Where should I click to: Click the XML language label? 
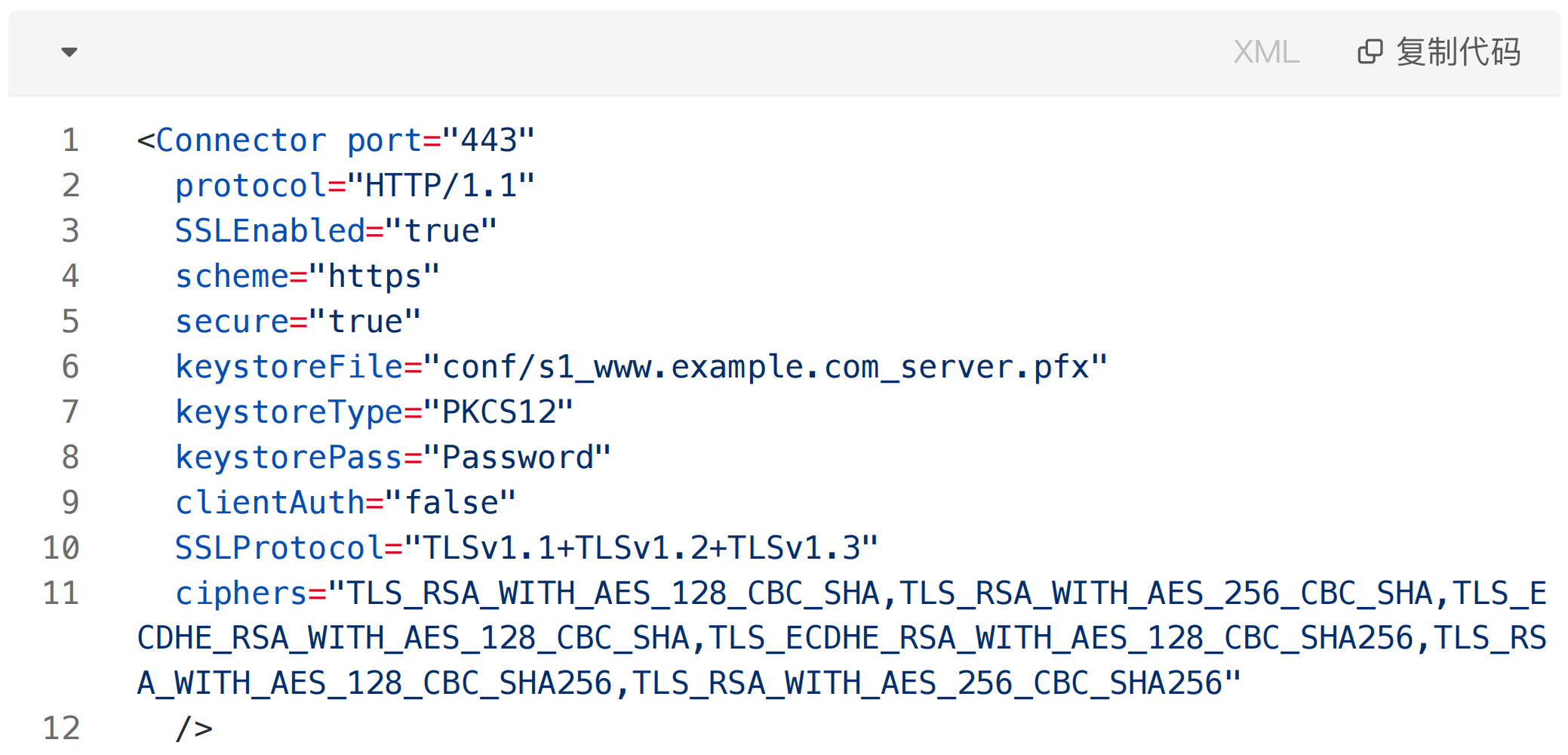1266,52
